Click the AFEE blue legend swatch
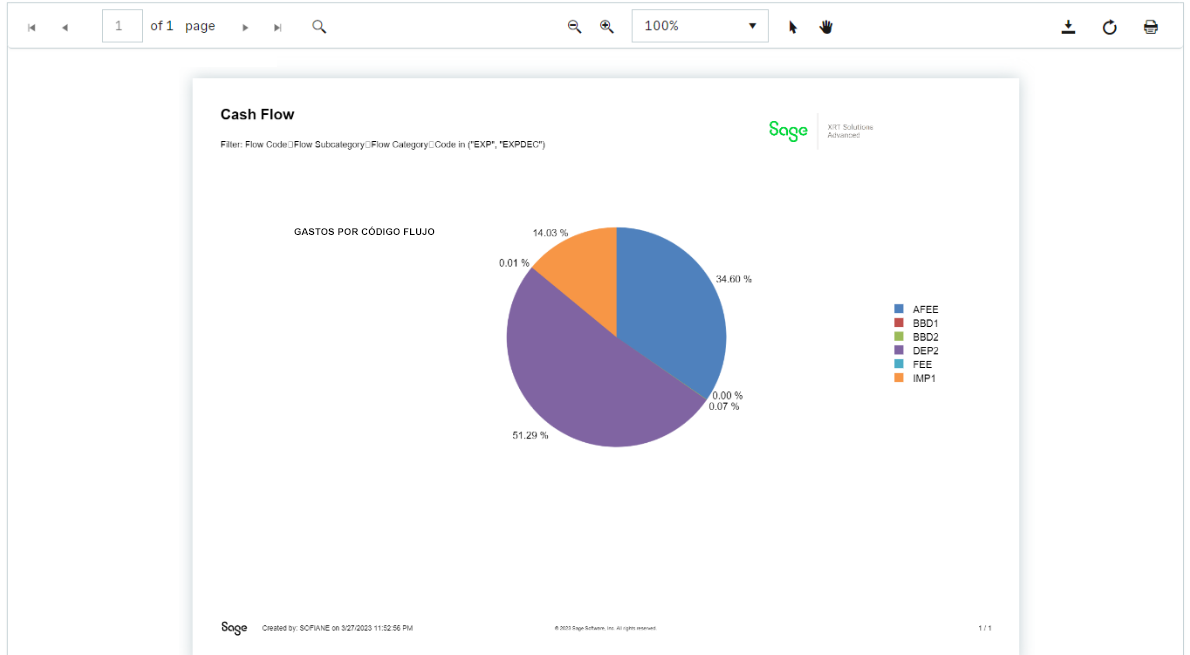The image size is (1190, 655). tap(899, 310)
